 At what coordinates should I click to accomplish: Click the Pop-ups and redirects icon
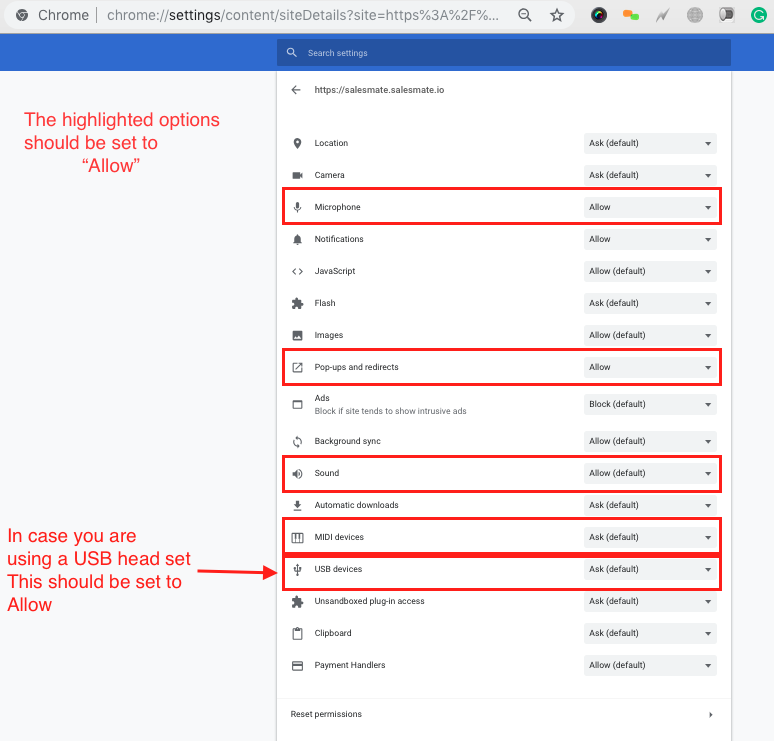click(297, 367)
